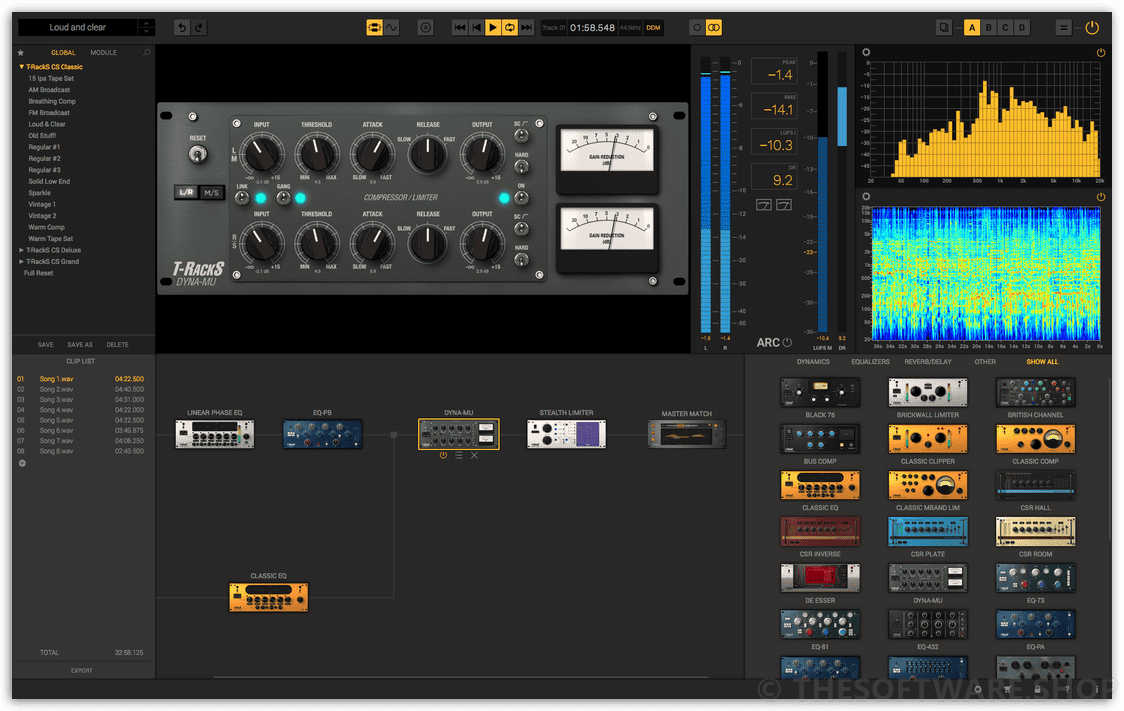Expand the T-RackS CS Grand folder
The image size is (1124, 711).
click(22, 262)
